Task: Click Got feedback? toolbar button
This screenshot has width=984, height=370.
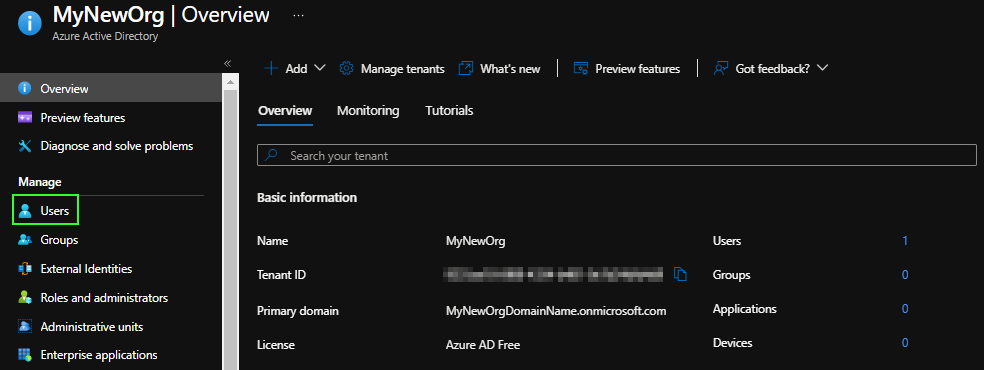Action: click(x=771, y=68)
